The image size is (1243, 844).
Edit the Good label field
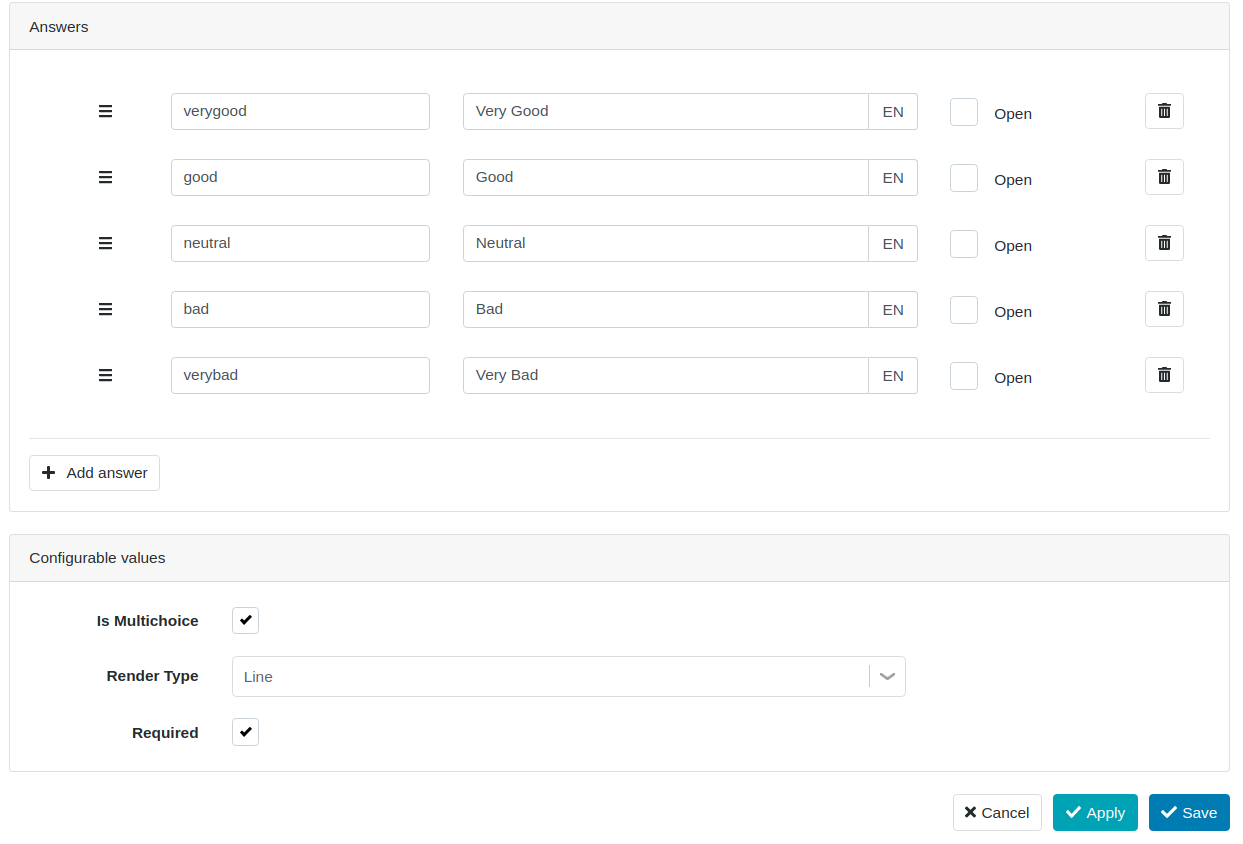(666, 177)
